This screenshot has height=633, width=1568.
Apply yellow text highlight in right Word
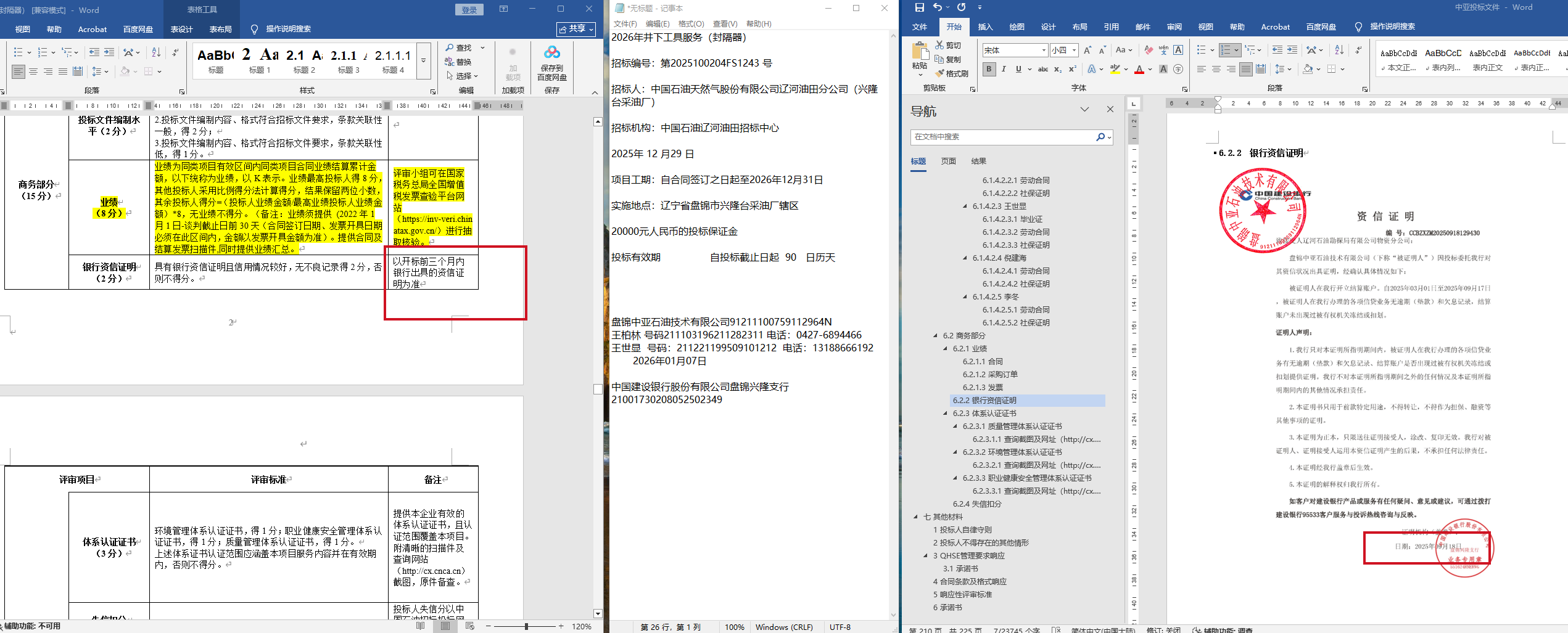(1115, 69)
